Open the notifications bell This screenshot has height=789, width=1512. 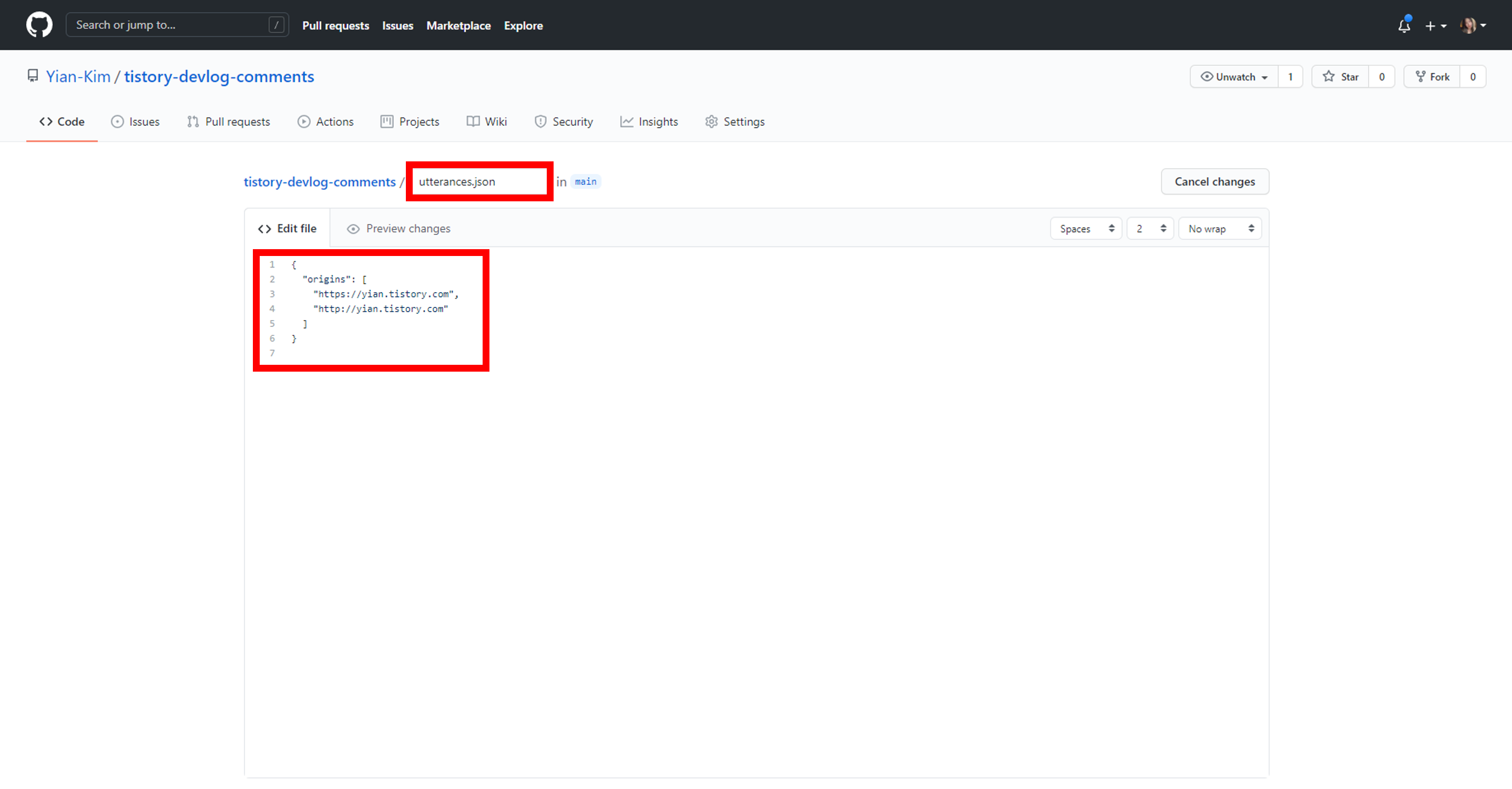coord(1404,26)
